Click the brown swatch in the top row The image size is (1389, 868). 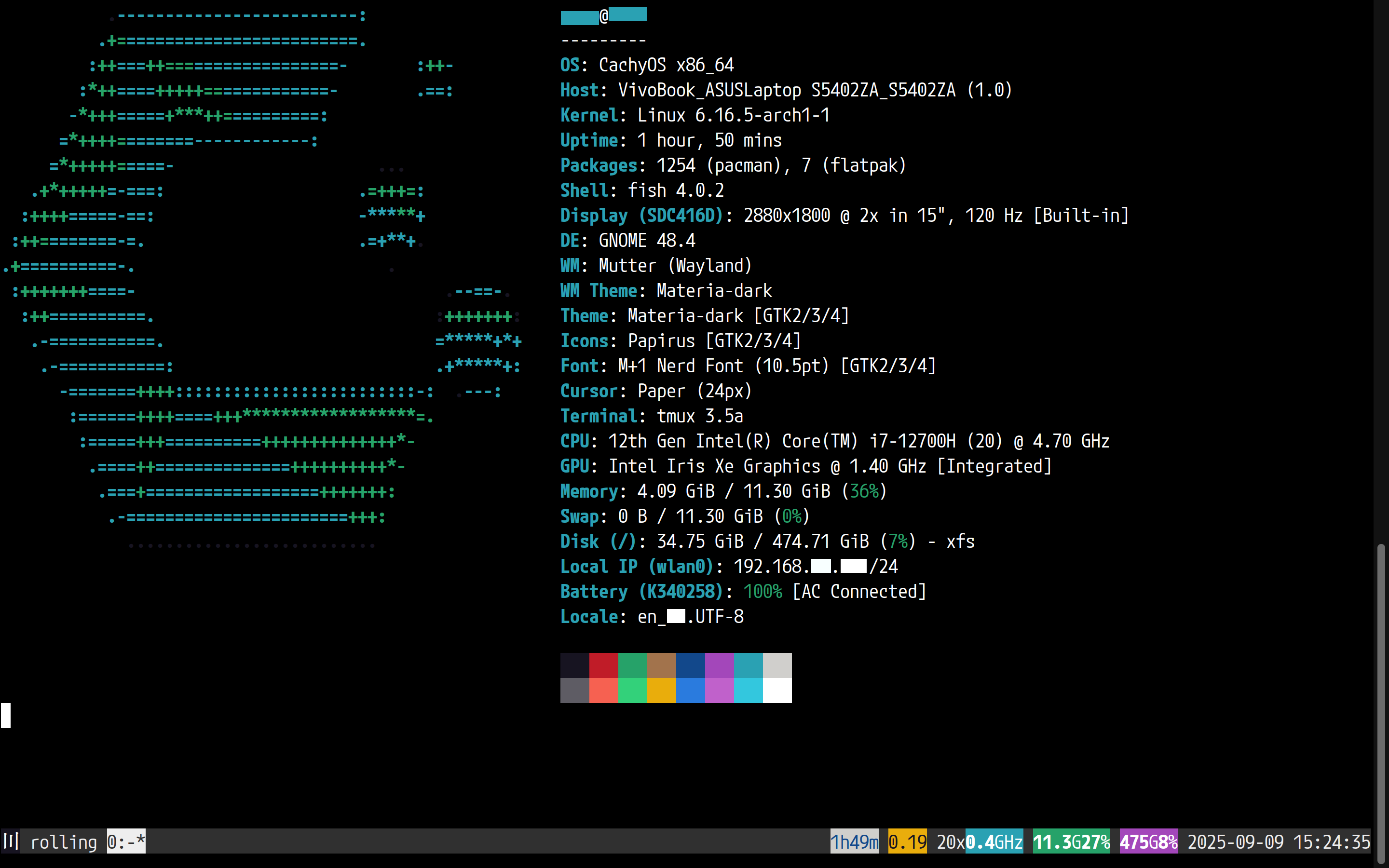(x=662, y=665)
